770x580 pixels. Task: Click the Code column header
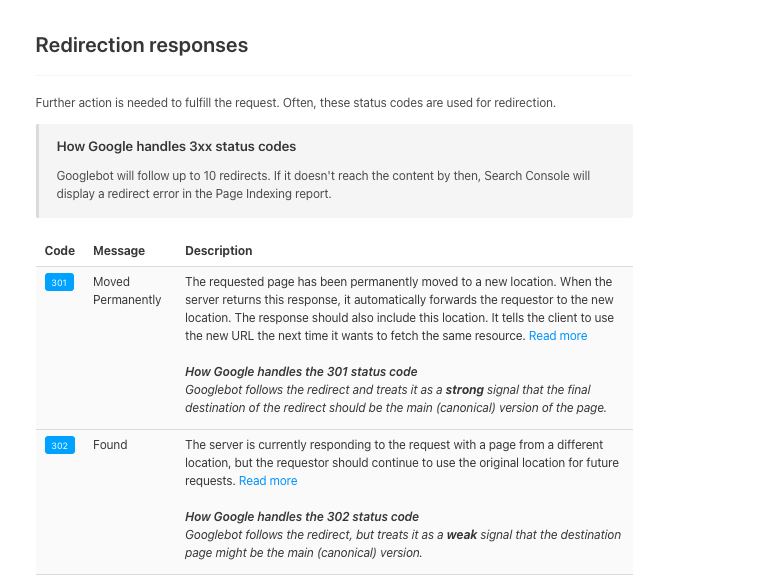[x=60, y=251]
